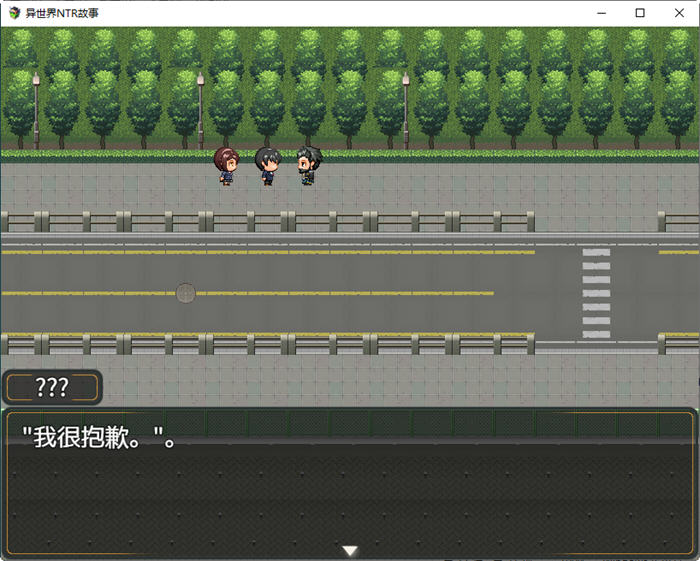Viewport: 700px width, 561px height.
Task: Click the round manhole cover on the road
Action: [x=186, y=293]
